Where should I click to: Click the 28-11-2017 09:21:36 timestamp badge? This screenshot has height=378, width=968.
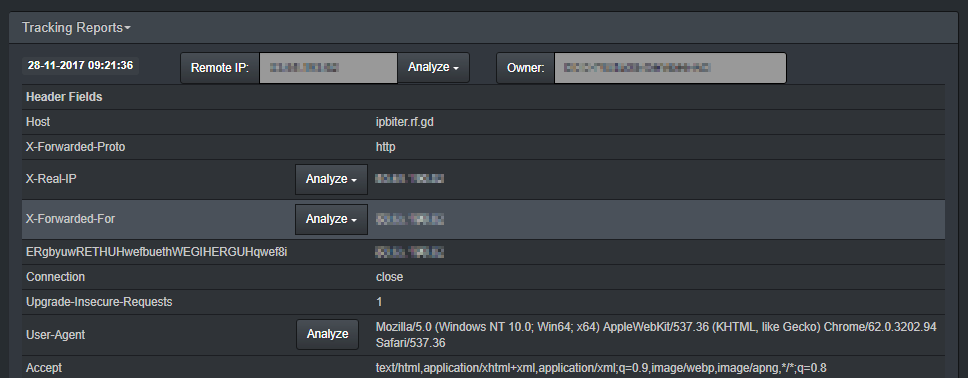pos(80,65)
